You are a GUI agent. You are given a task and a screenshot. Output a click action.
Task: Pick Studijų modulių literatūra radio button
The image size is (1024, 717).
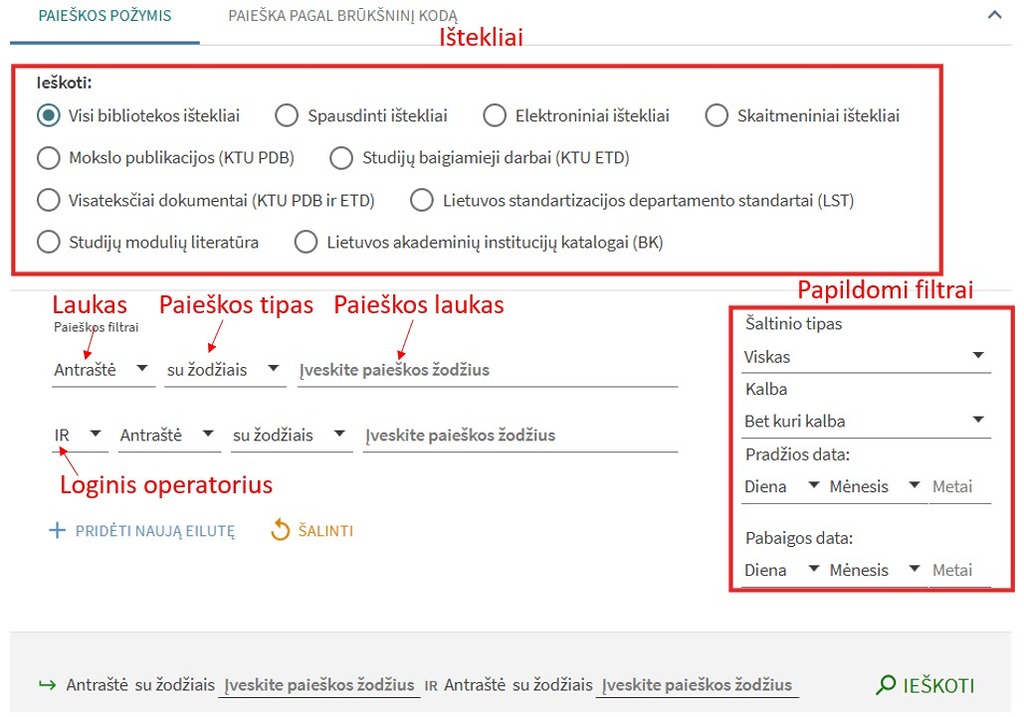pyautogui.click(x=48, y=242)
